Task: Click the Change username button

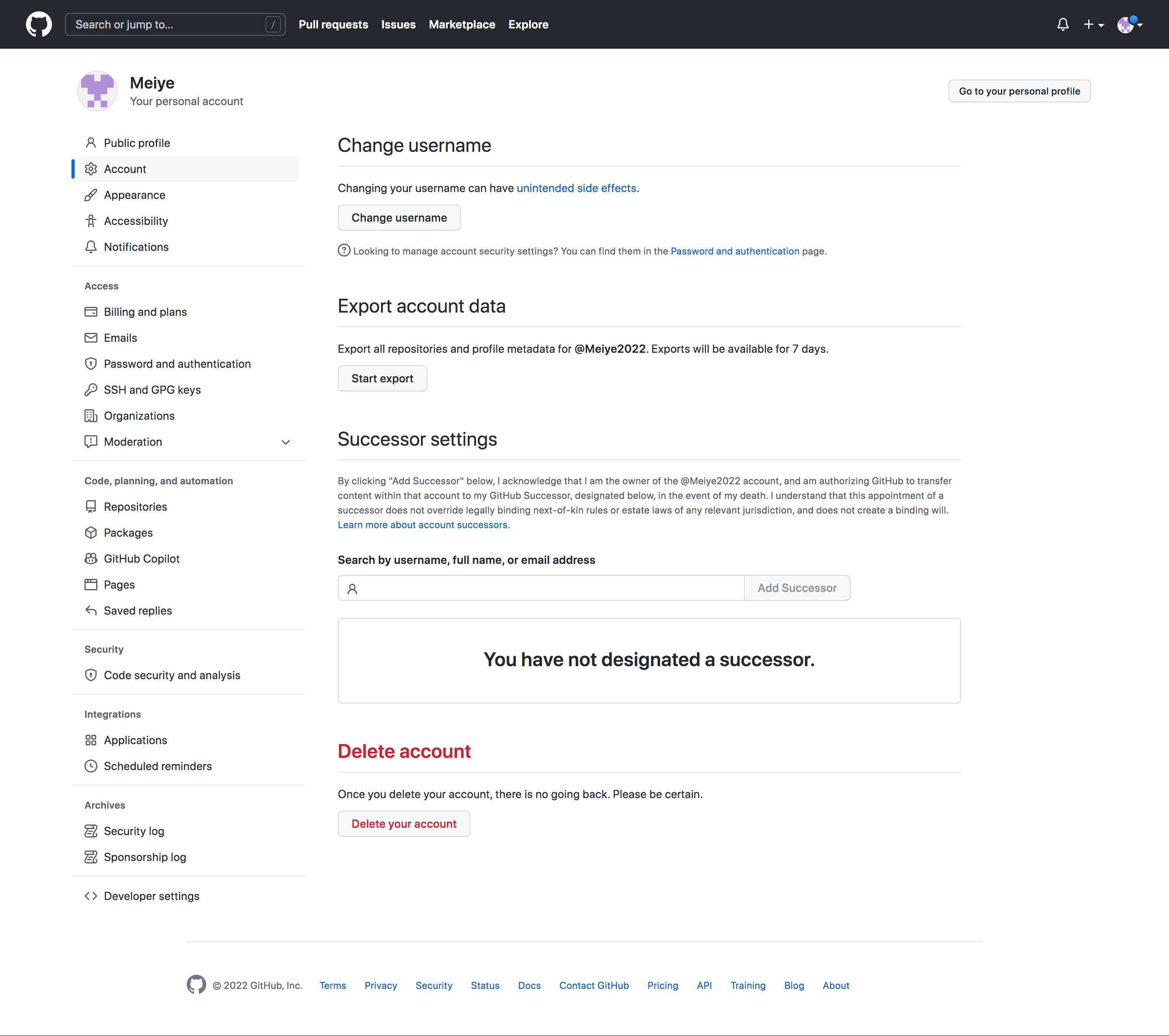Action: [399, 218]
